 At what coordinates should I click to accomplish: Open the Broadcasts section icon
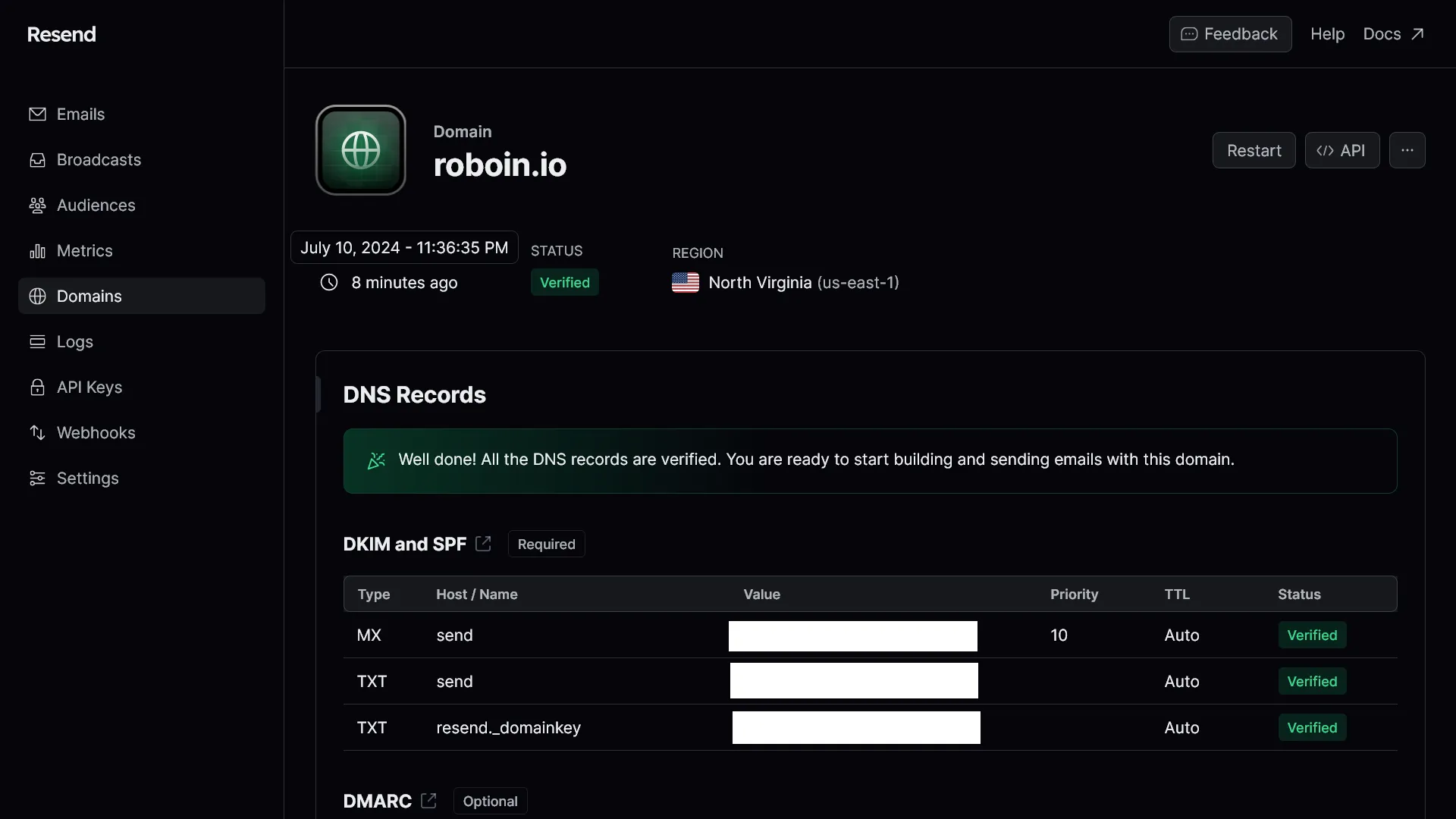[37, 160]
